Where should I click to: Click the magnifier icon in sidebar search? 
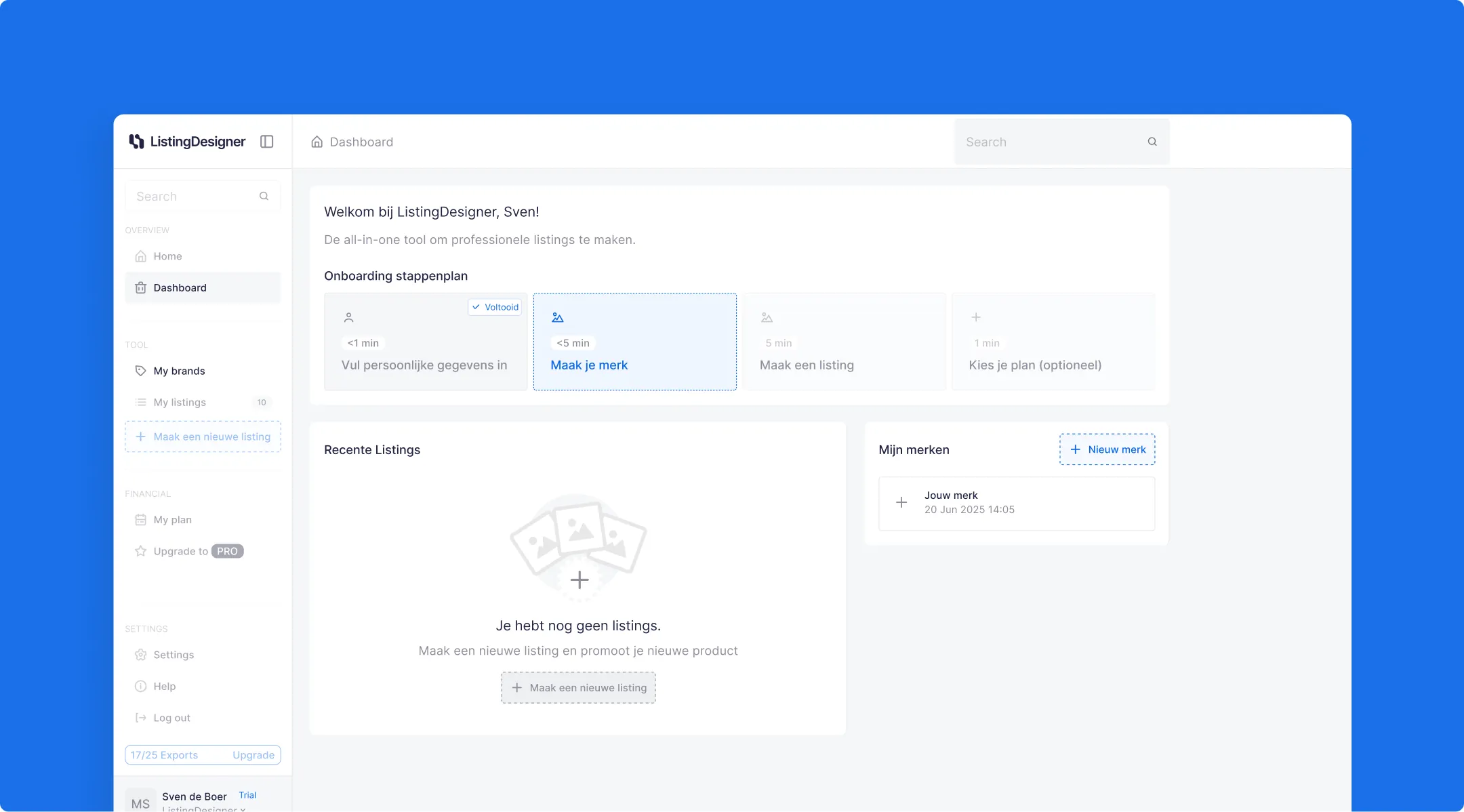(x=264, y=196)
